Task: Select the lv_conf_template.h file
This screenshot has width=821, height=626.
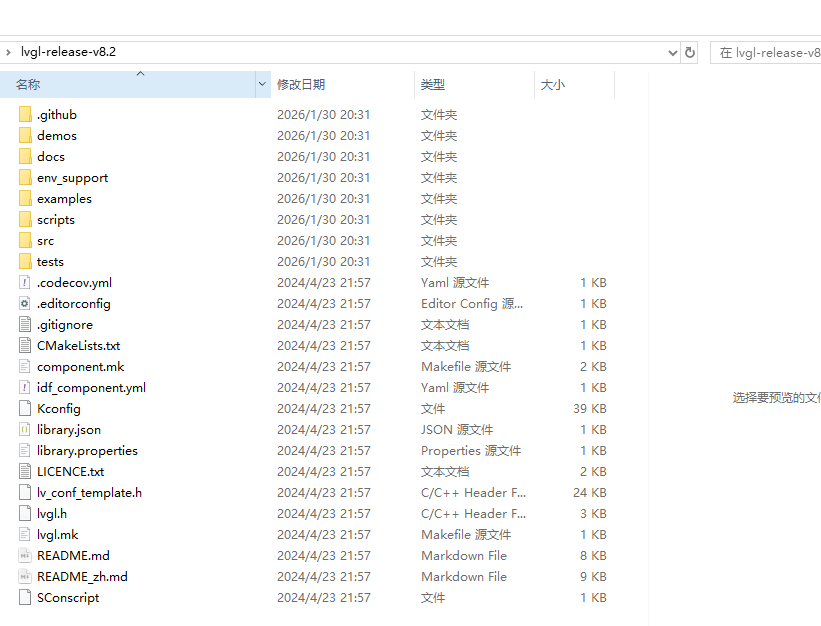Action: [x=89, y=493]
